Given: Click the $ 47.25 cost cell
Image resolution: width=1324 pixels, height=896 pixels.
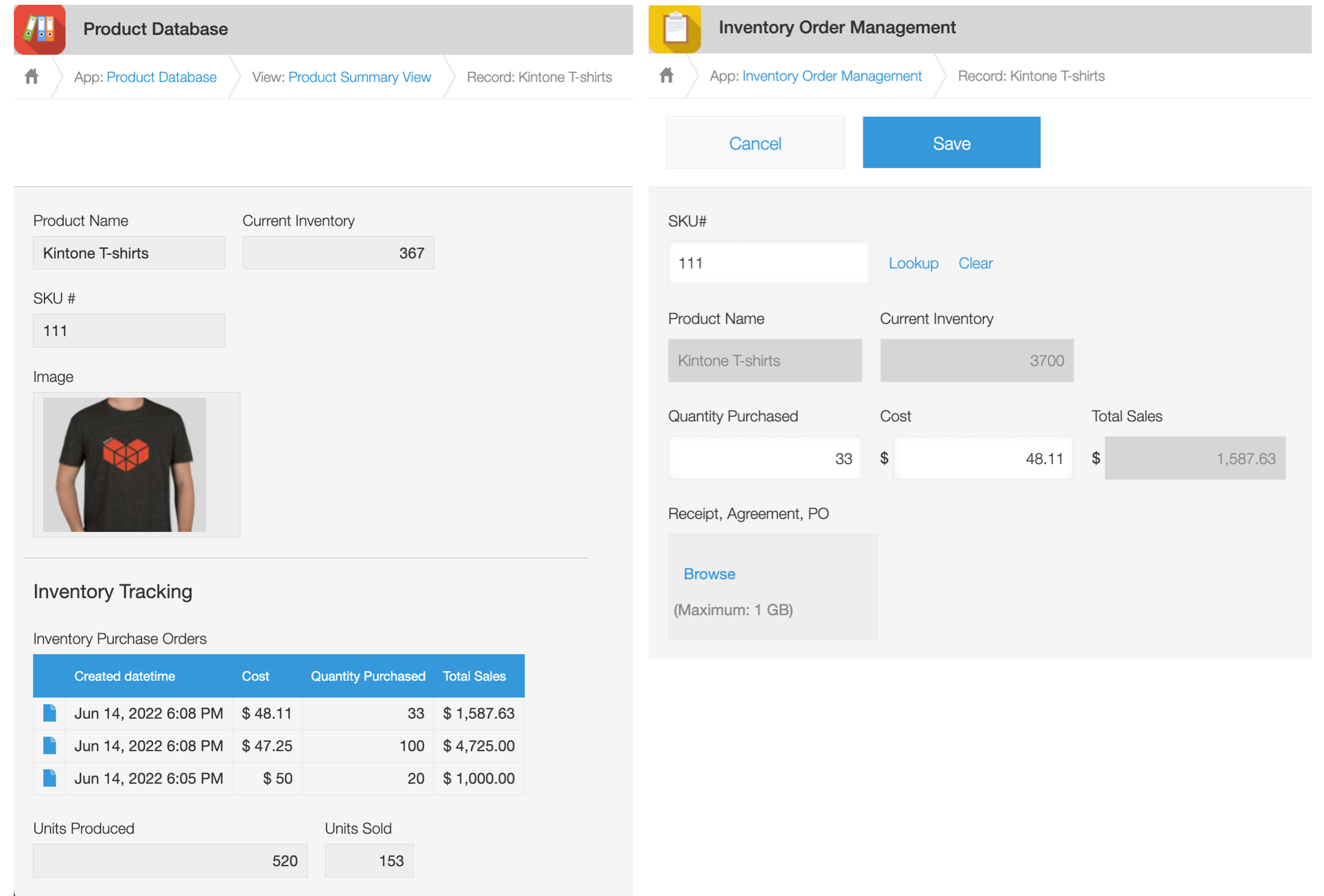Looking at the screenshot, I should coord(267,746).
